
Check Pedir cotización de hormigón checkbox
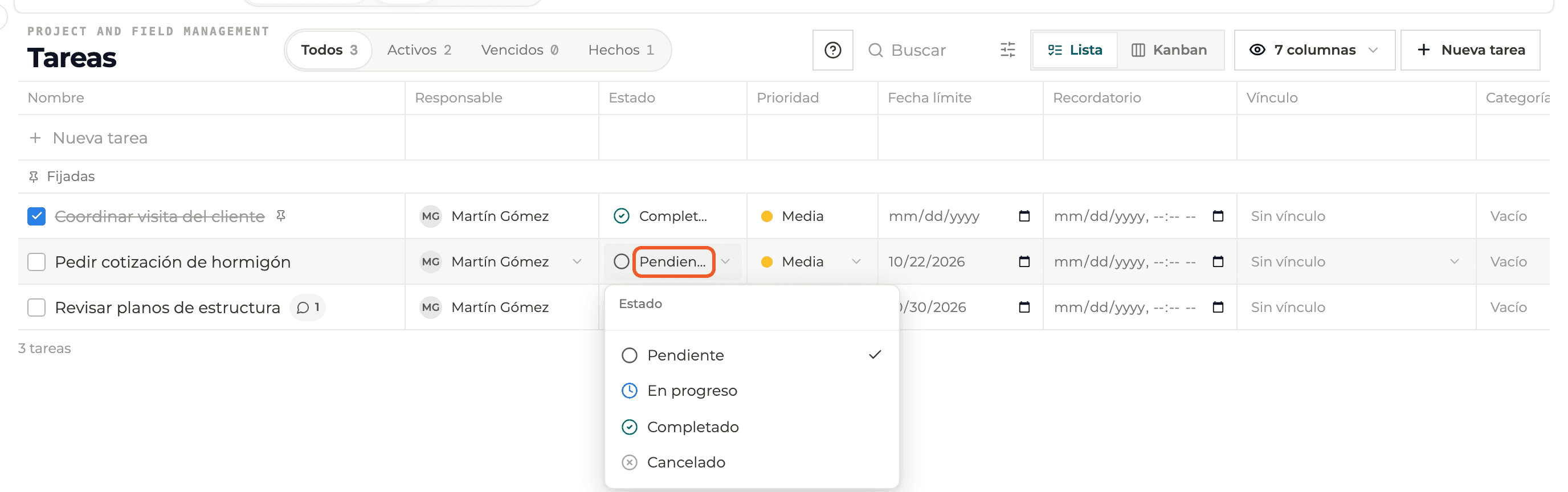coord(36,261)
